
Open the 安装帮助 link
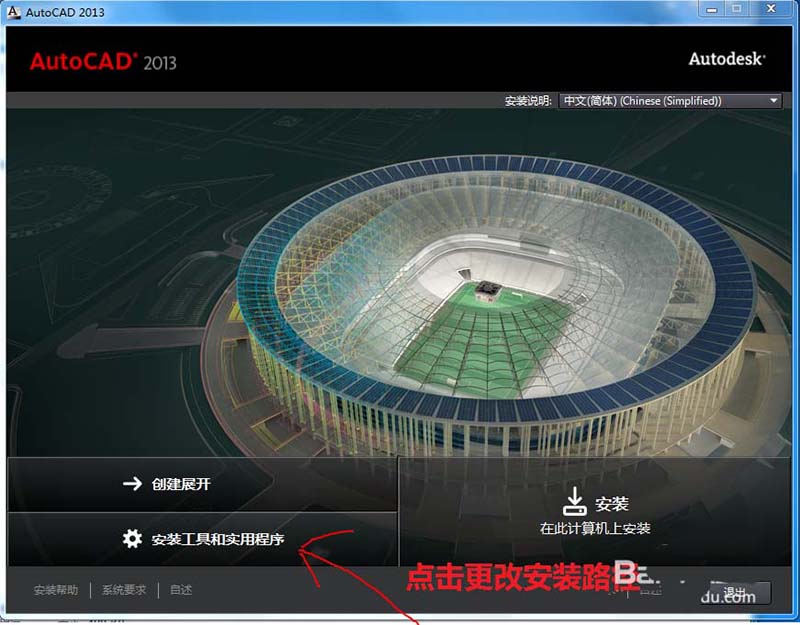[56, 590]
